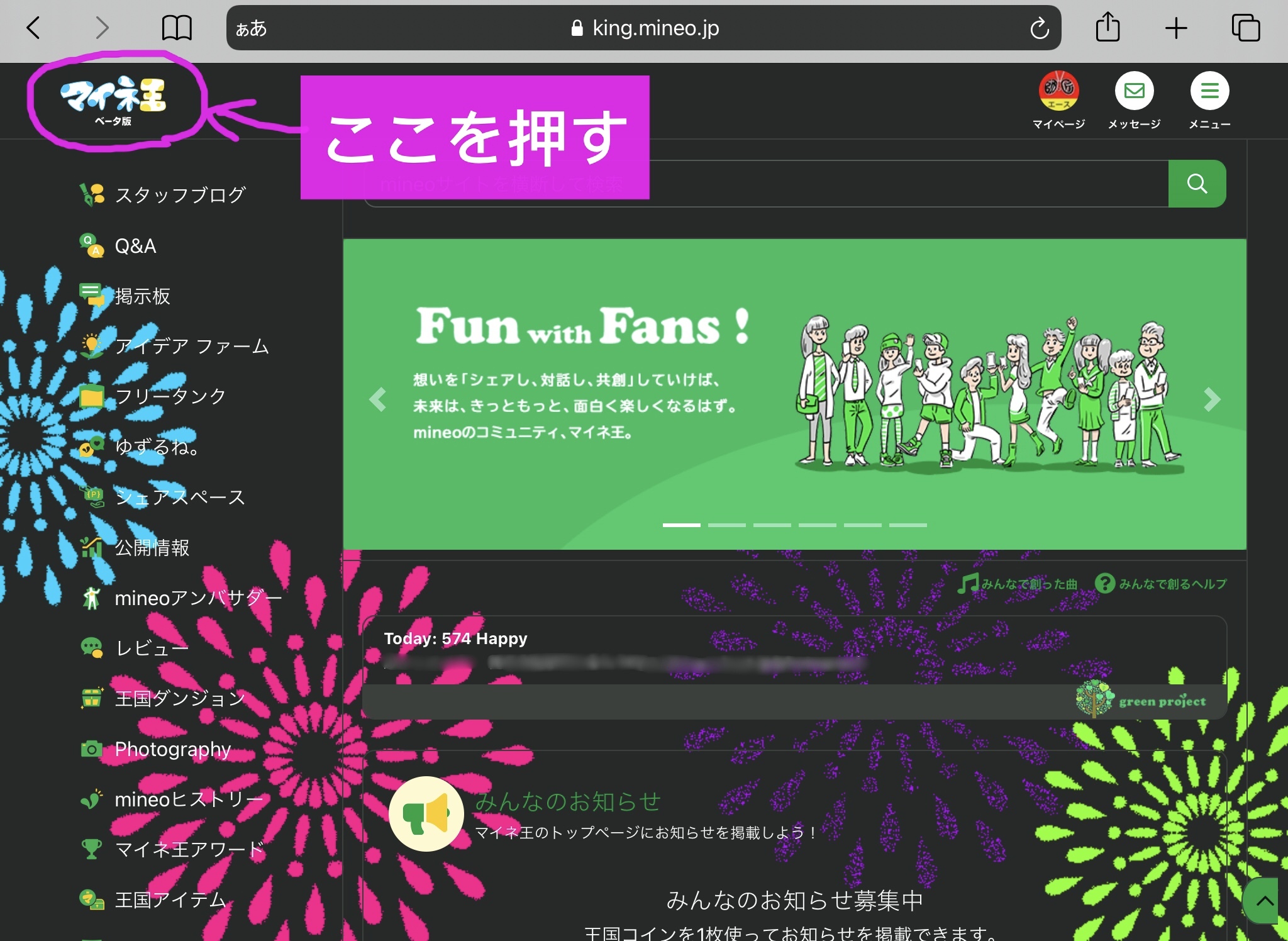Open Safari bookmarks book icon

(177, 28)
